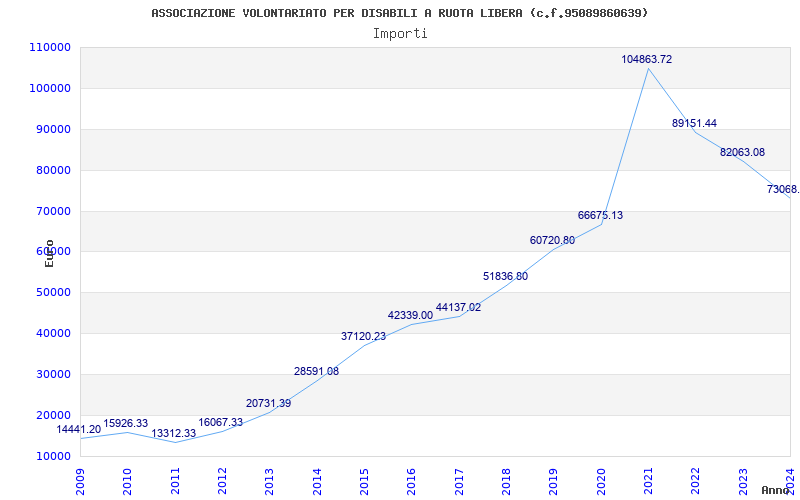Image resolution: width=800 pixels, height=500 pixels.
Task: Click the 2014 x-axis year label
Action: click(317, 482)
